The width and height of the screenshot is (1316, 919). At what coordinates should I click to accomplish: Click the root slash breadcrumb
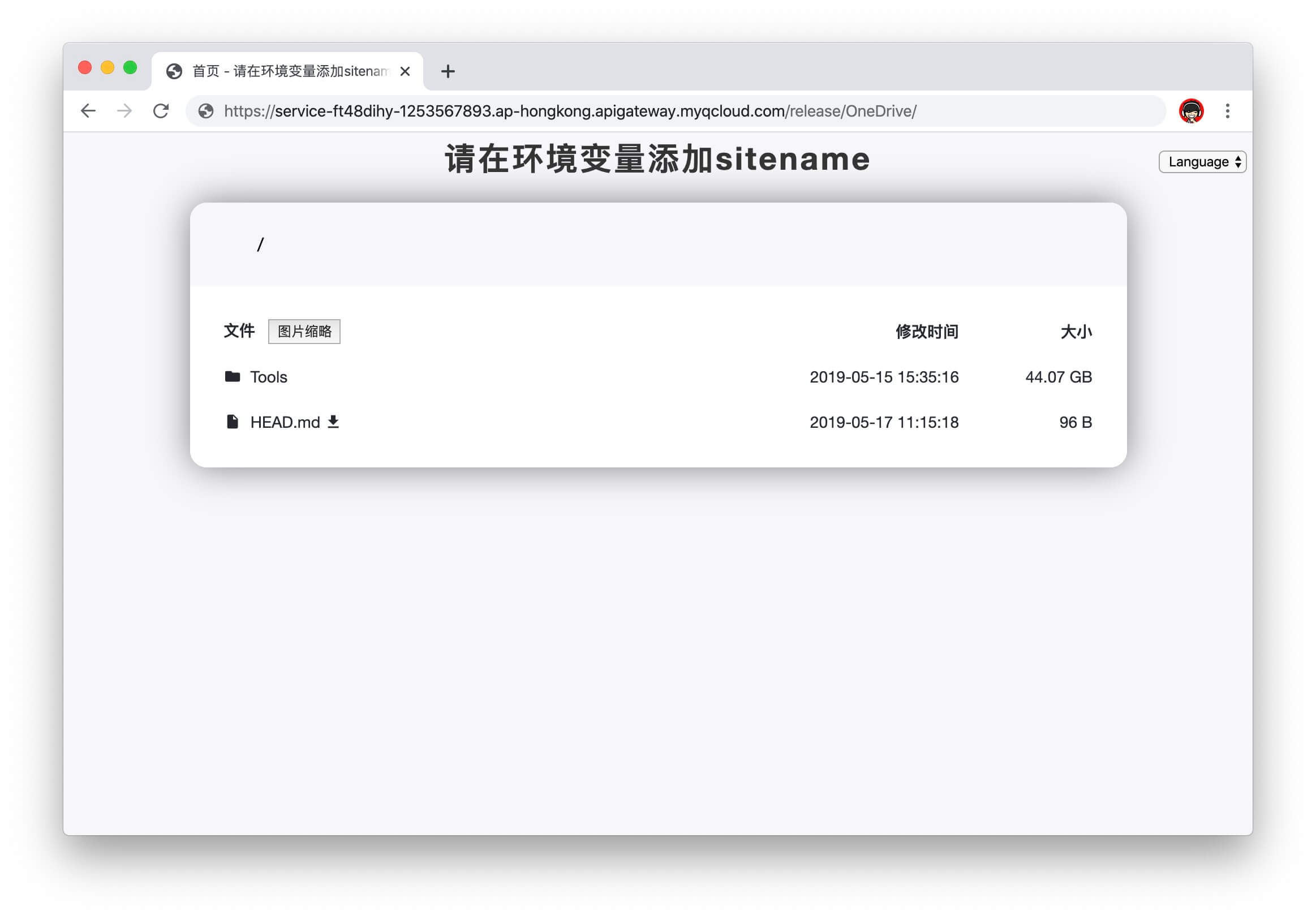[260, 245]
